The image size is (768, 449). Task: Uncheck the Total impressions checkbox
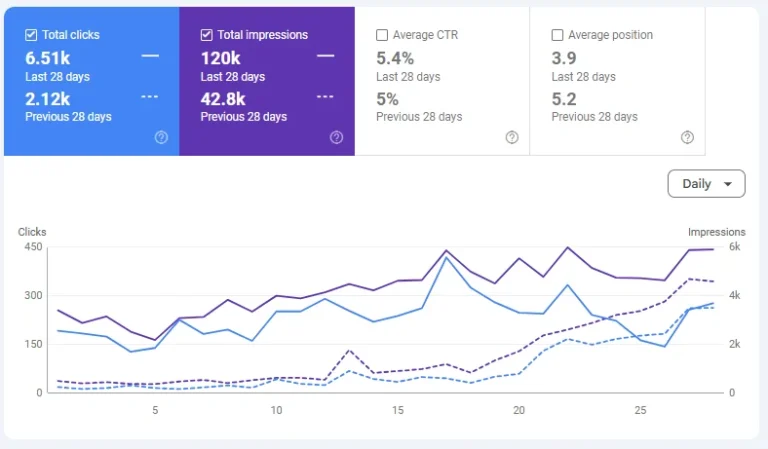(207, 35)
